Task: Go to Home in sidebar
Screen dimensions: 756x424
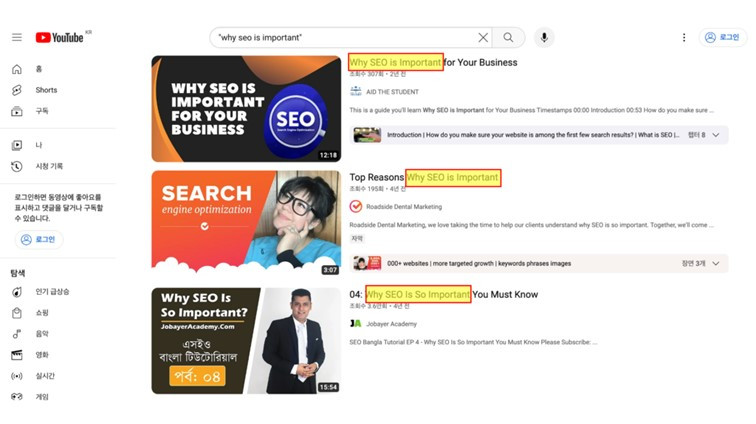Action: (27, 69)
